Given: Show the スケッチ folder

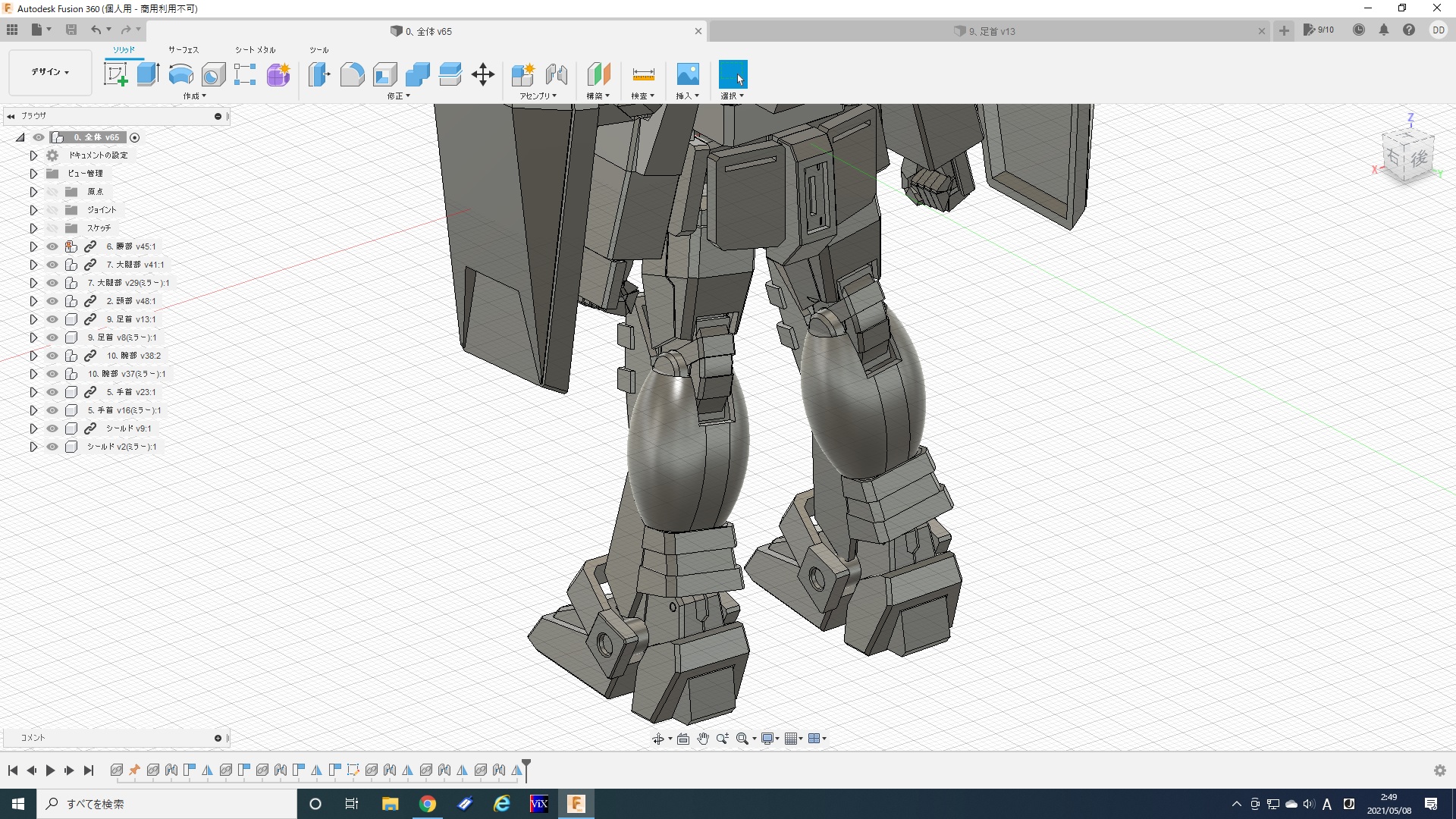Looking at the screenshot, I should 52,228.
